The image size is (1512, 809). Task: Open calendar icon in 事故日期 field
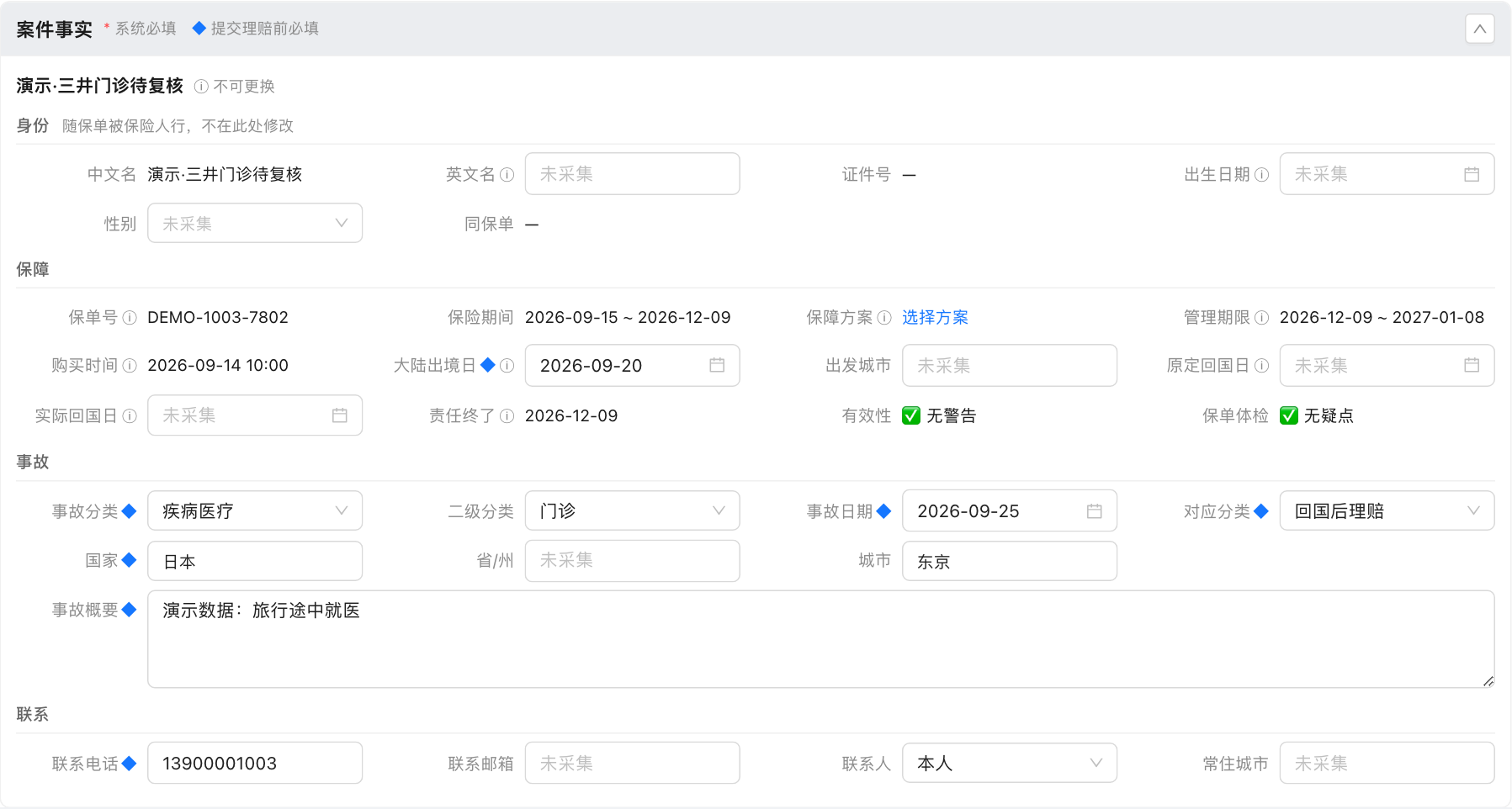click(x=1094, y=510)
